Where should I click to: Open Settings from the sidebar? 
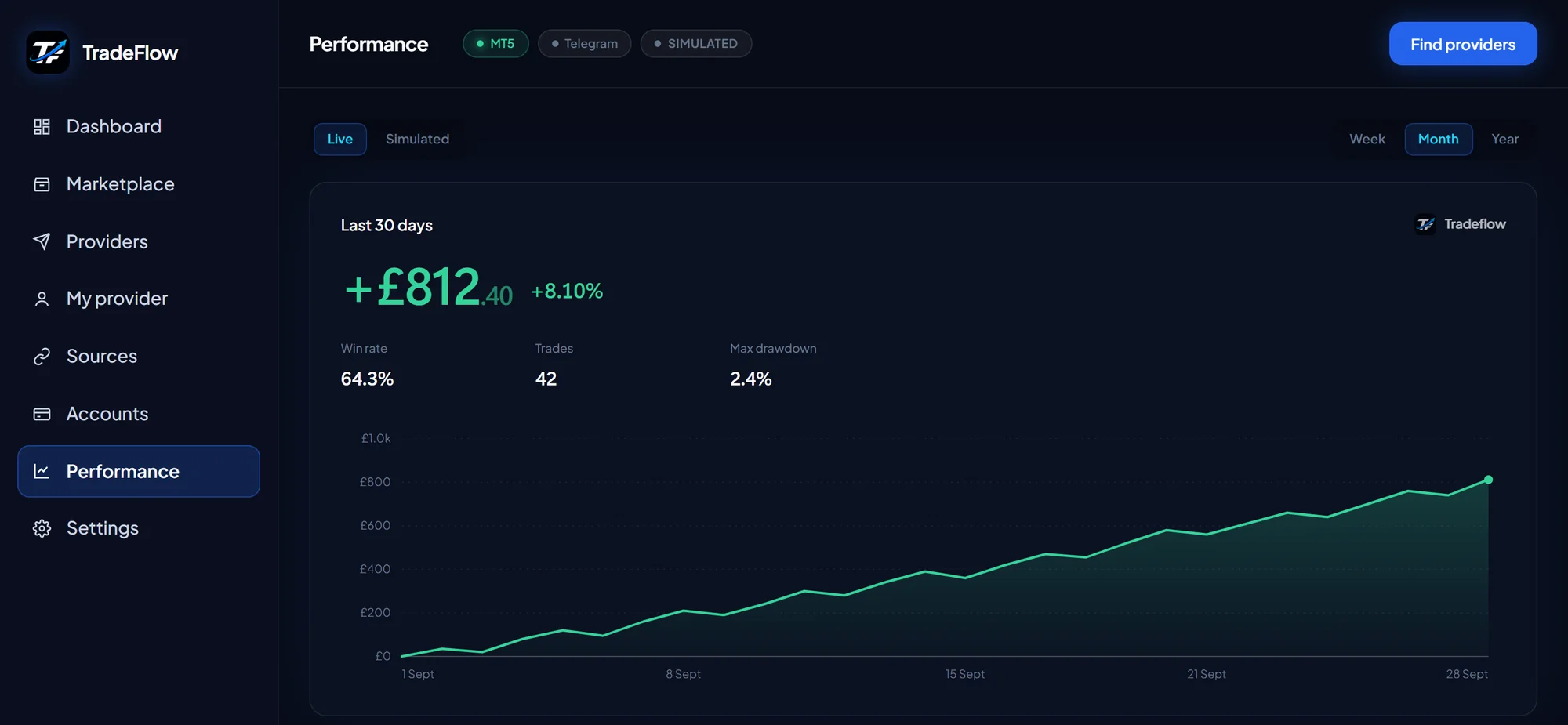tap(139, 528)
